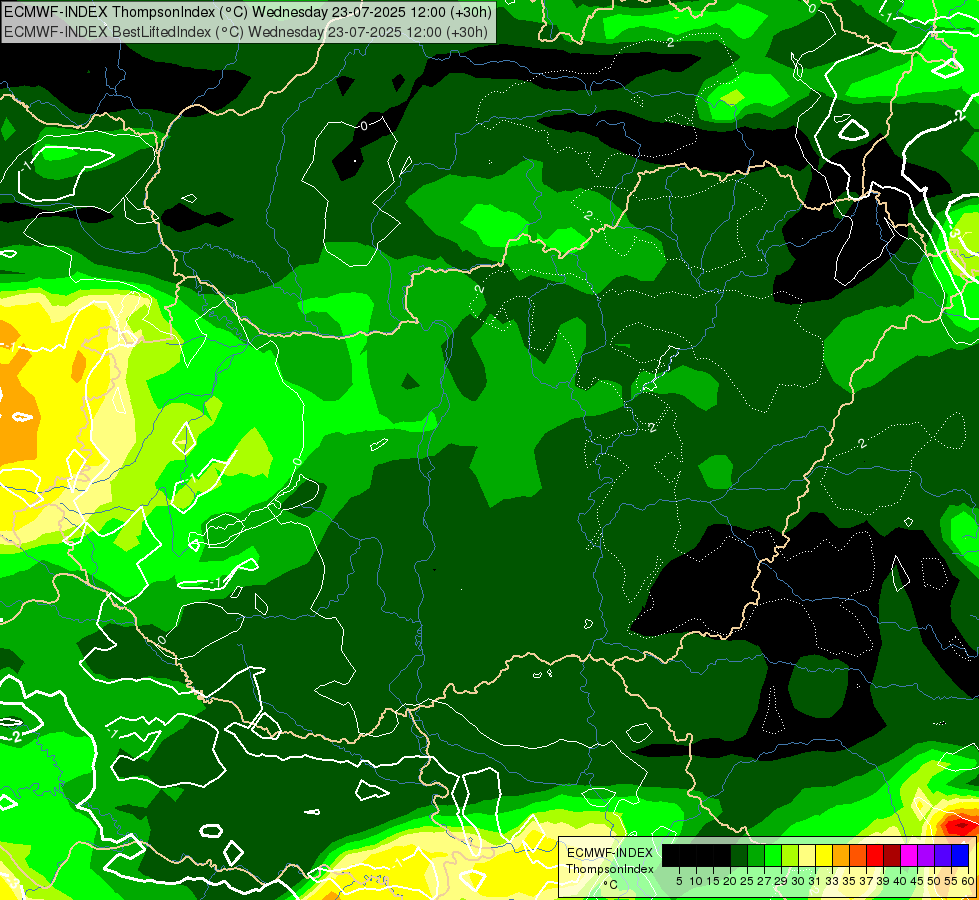
Task: Click the BestLiftedIndex title line at top
Action: pyautogui.click(x=245, y=31)
